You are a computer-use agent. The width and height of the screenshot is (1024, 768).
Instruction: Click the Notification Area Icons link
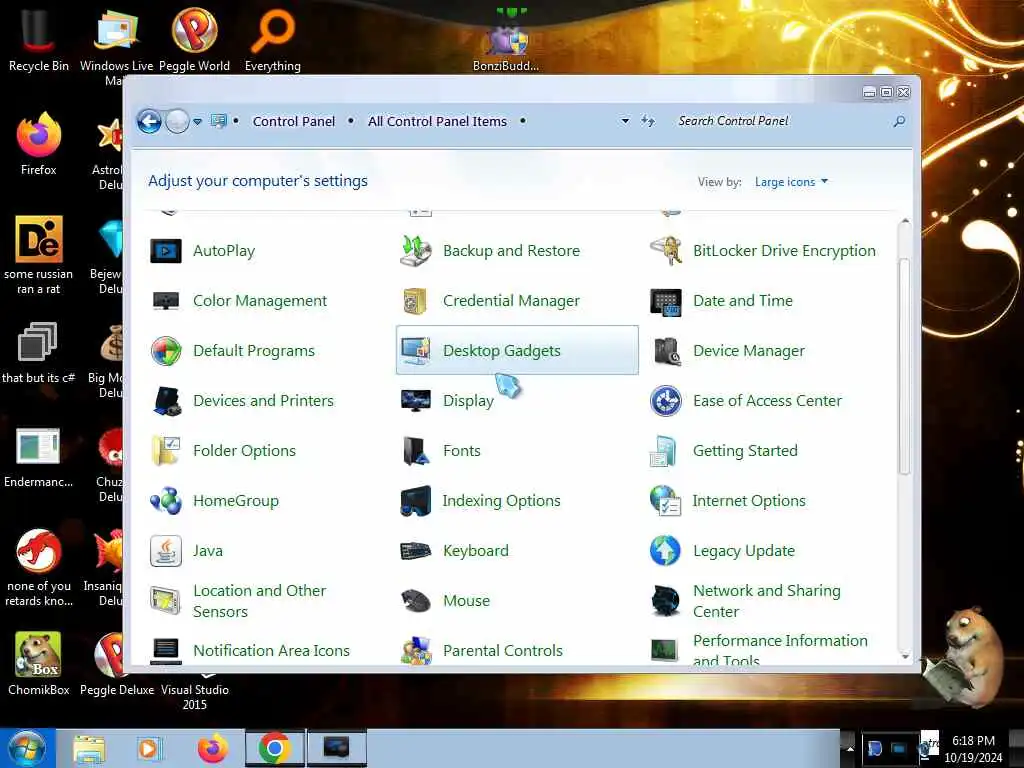pos(271,650)
